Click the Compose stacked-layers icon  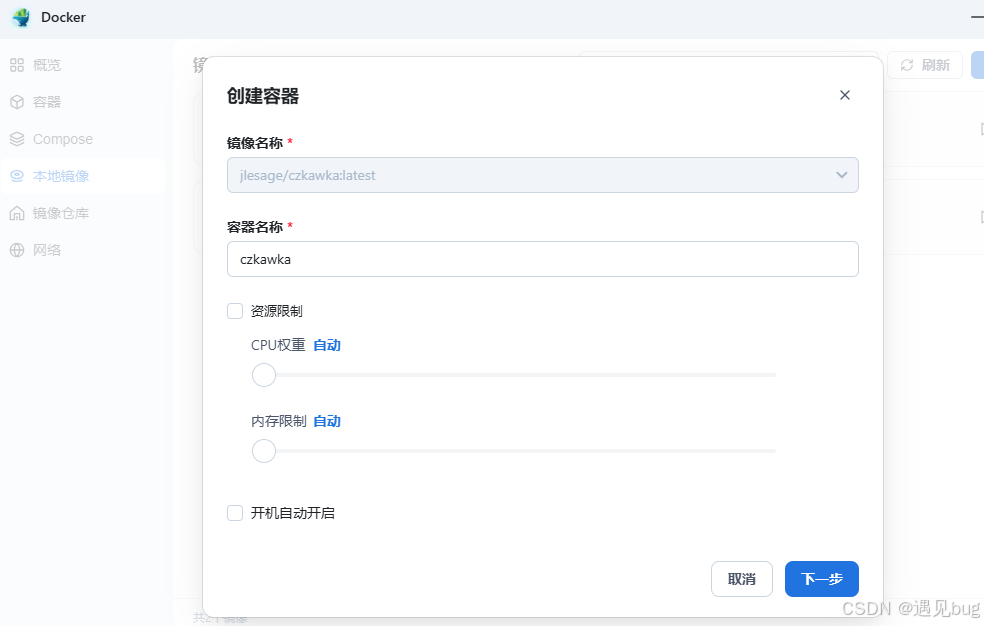pyautogui.click(x=19, y=138)
